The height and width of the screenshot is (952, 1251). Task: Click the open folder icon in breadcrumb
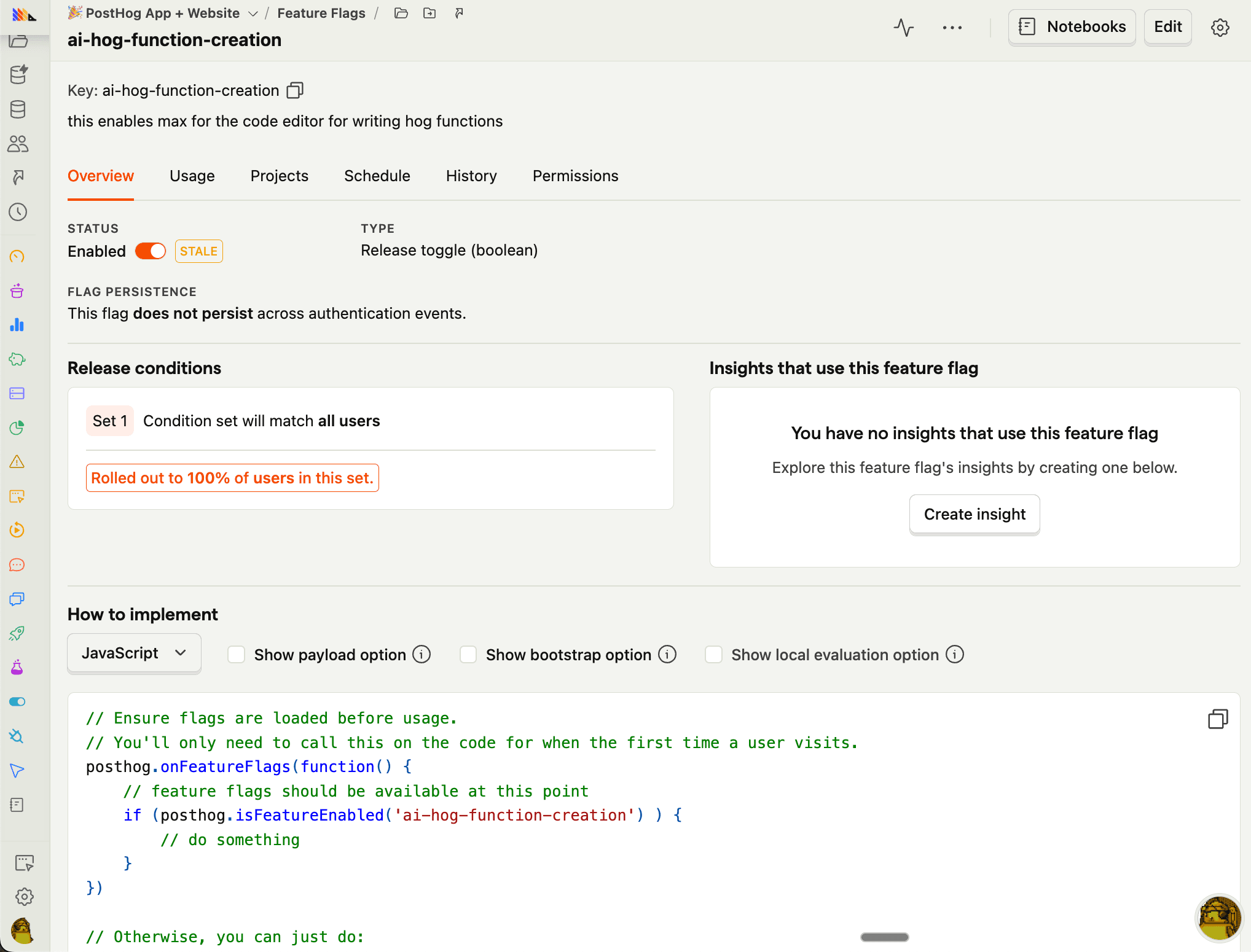[x=401, y=13]
